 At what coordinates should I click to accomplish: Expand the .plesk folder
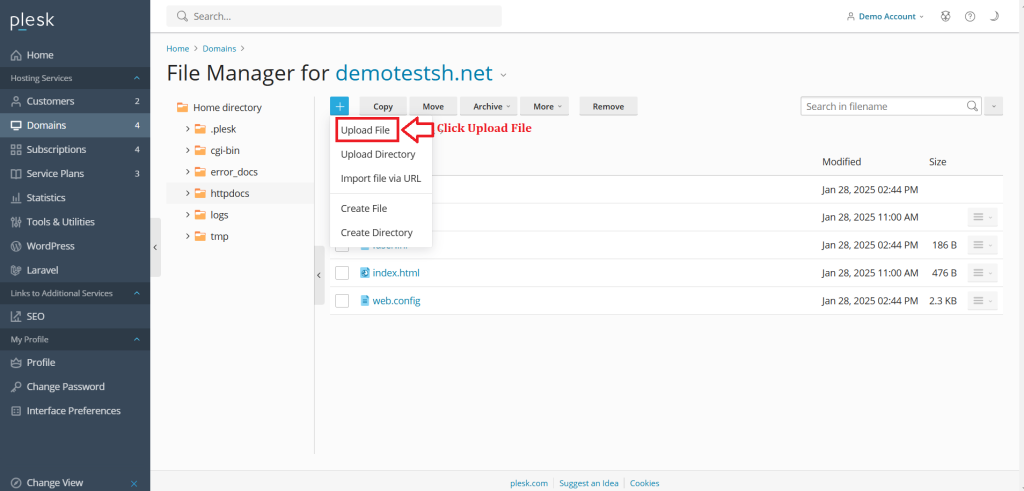click(x=187, y=129)
